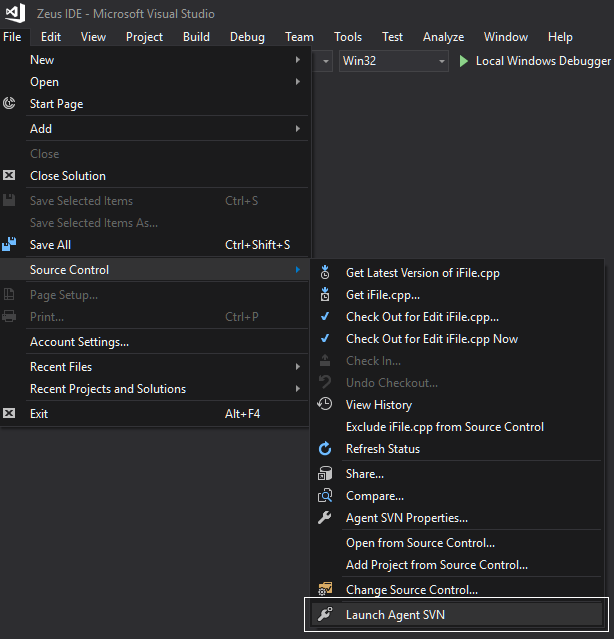Click the Share database icon
The height and width of the screenshot is (639, 614).
pos(325,474)
